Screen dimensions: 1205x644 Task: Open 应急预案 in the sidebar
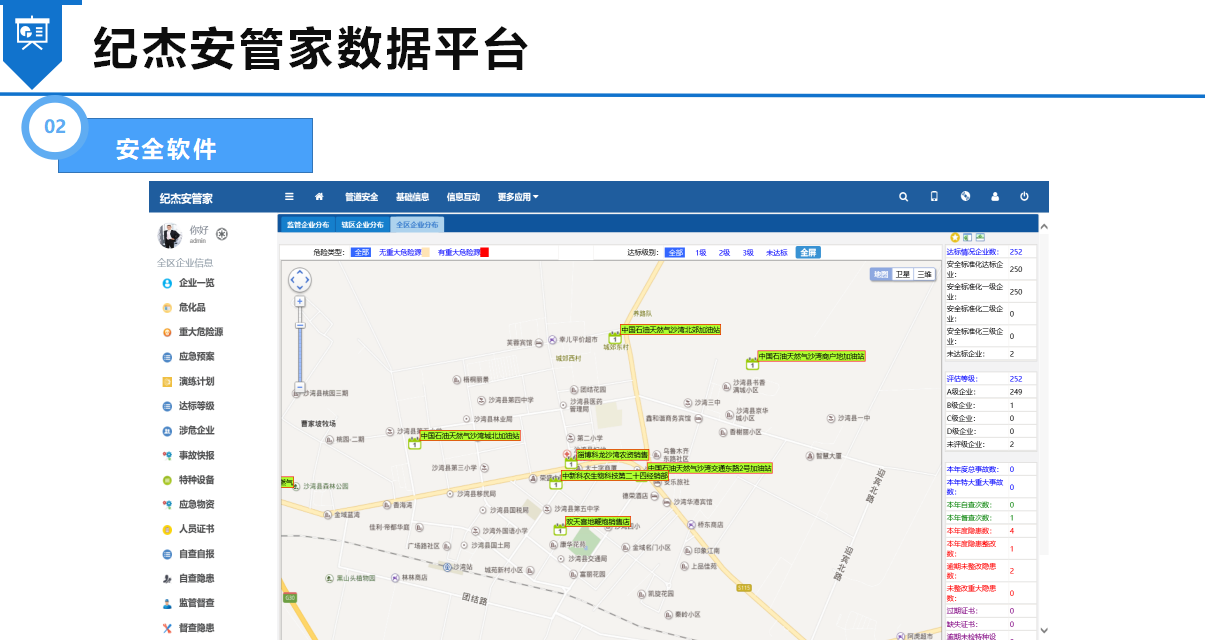pos(196,357)
